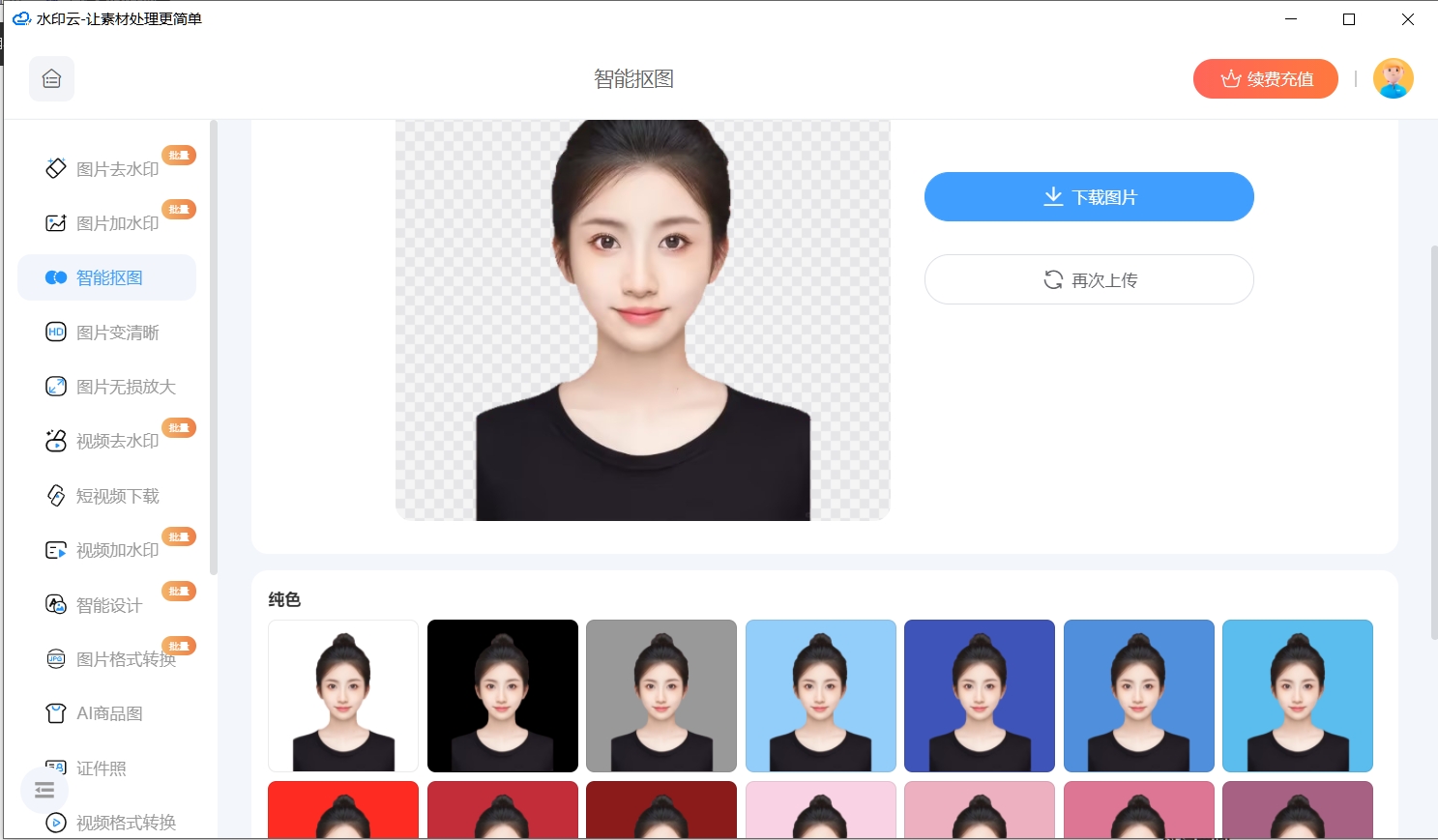
Task: Open 图片去水印 tool
Action: point(106,169)
